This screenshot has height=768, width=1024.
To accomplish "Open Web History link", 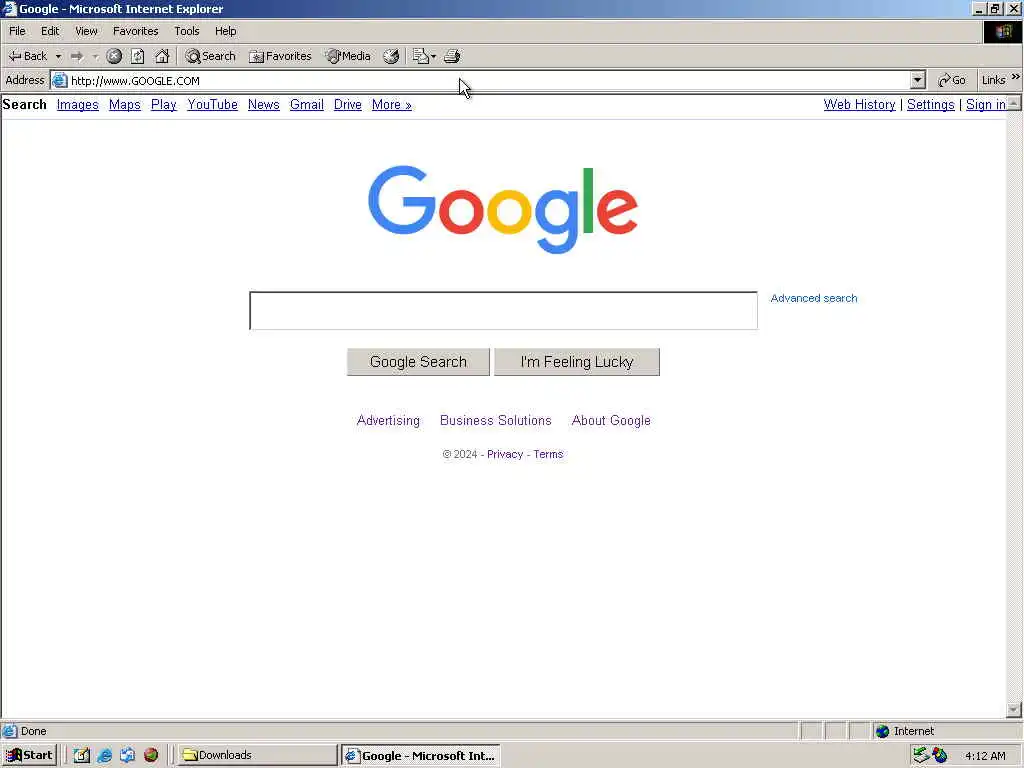I will tap(859, 104).
